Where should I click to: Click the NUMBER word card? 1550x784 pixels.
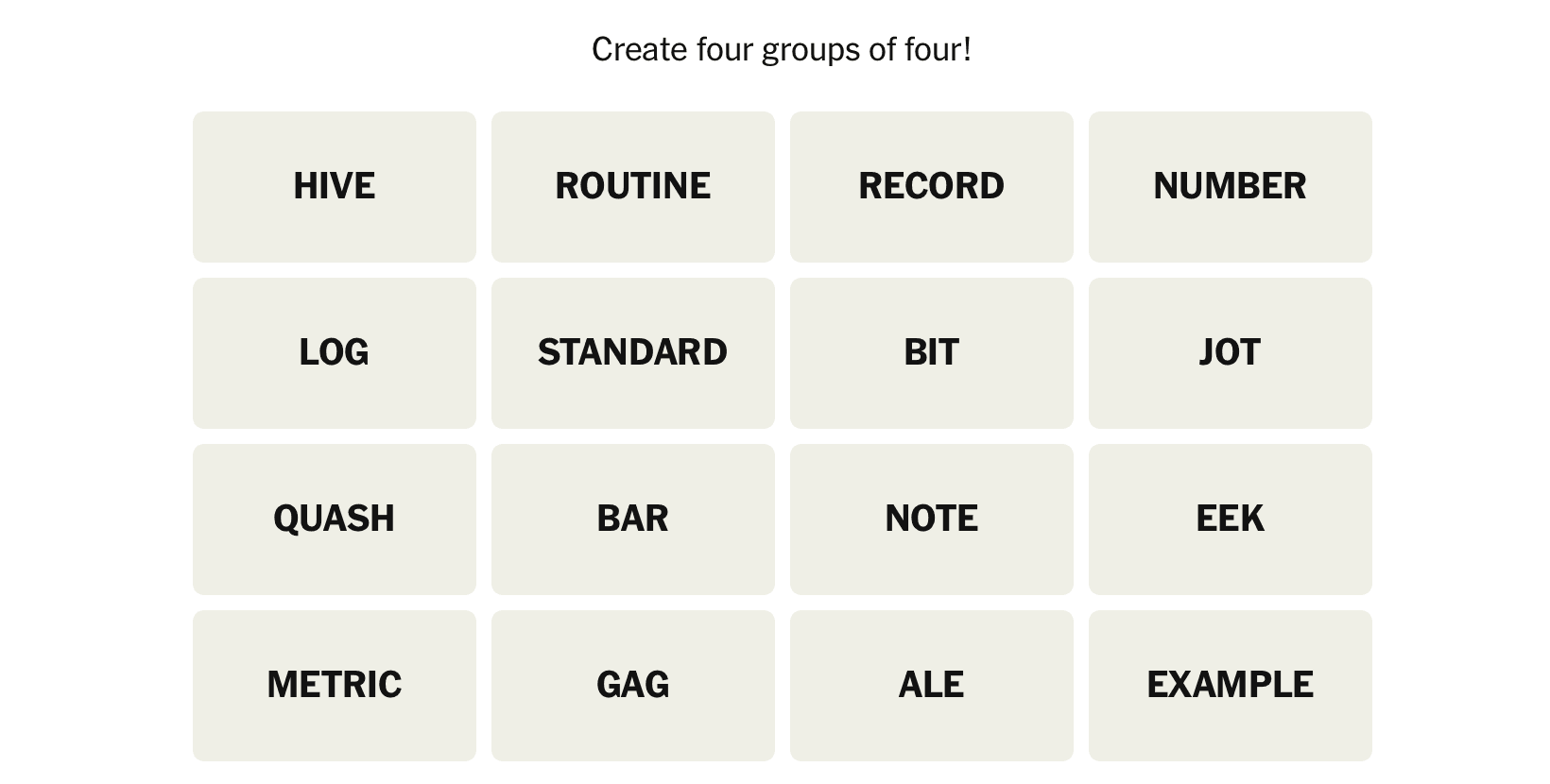click(x=1230, y=186)
